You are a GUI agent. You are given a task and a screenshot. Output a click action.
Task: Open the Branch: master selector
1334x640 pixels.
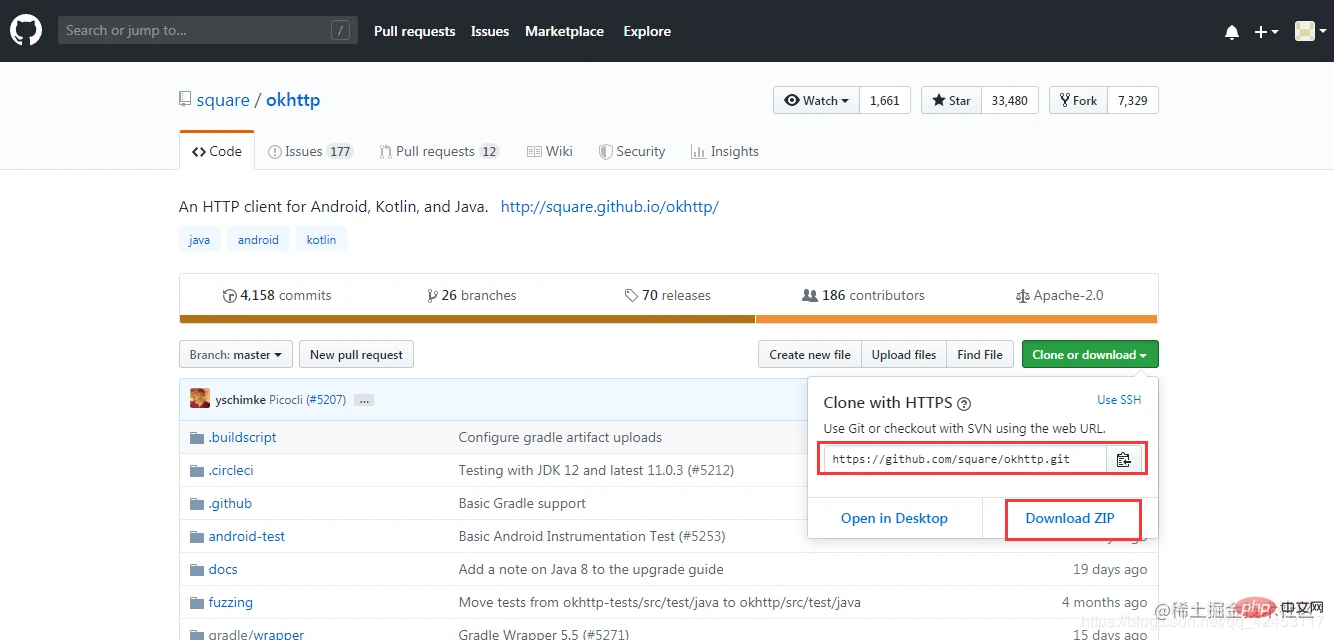(x=236, y=354)
